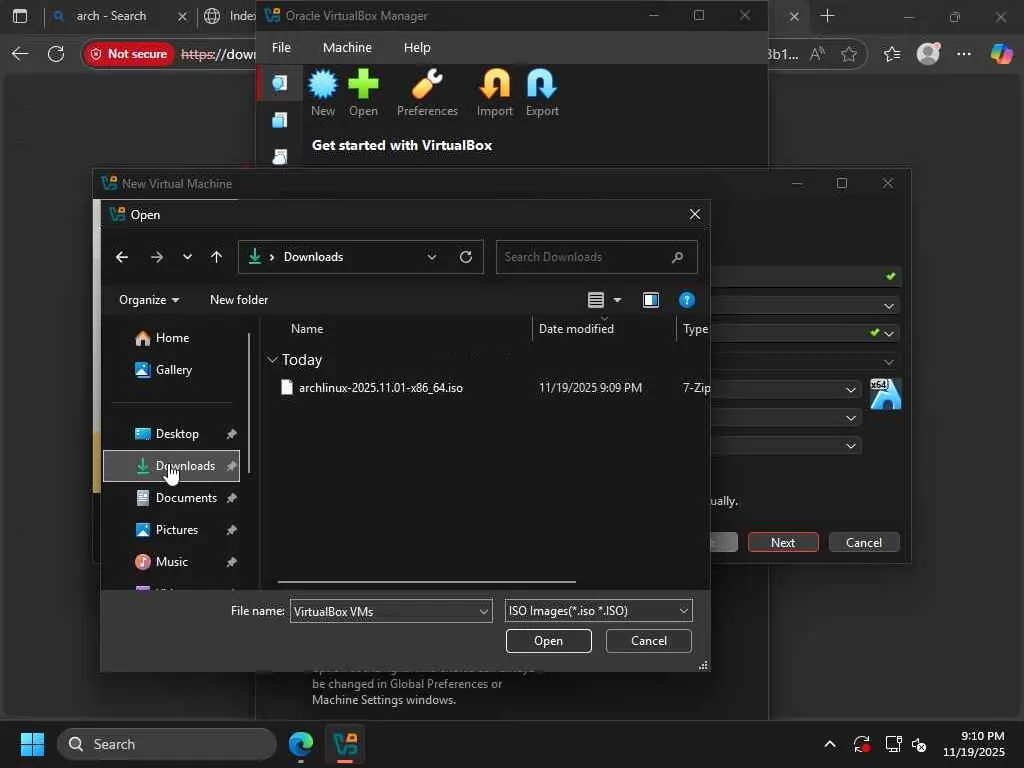Open the Help menu
Image resolution: width=1024 pixels, height=768 pixels.
417,48
